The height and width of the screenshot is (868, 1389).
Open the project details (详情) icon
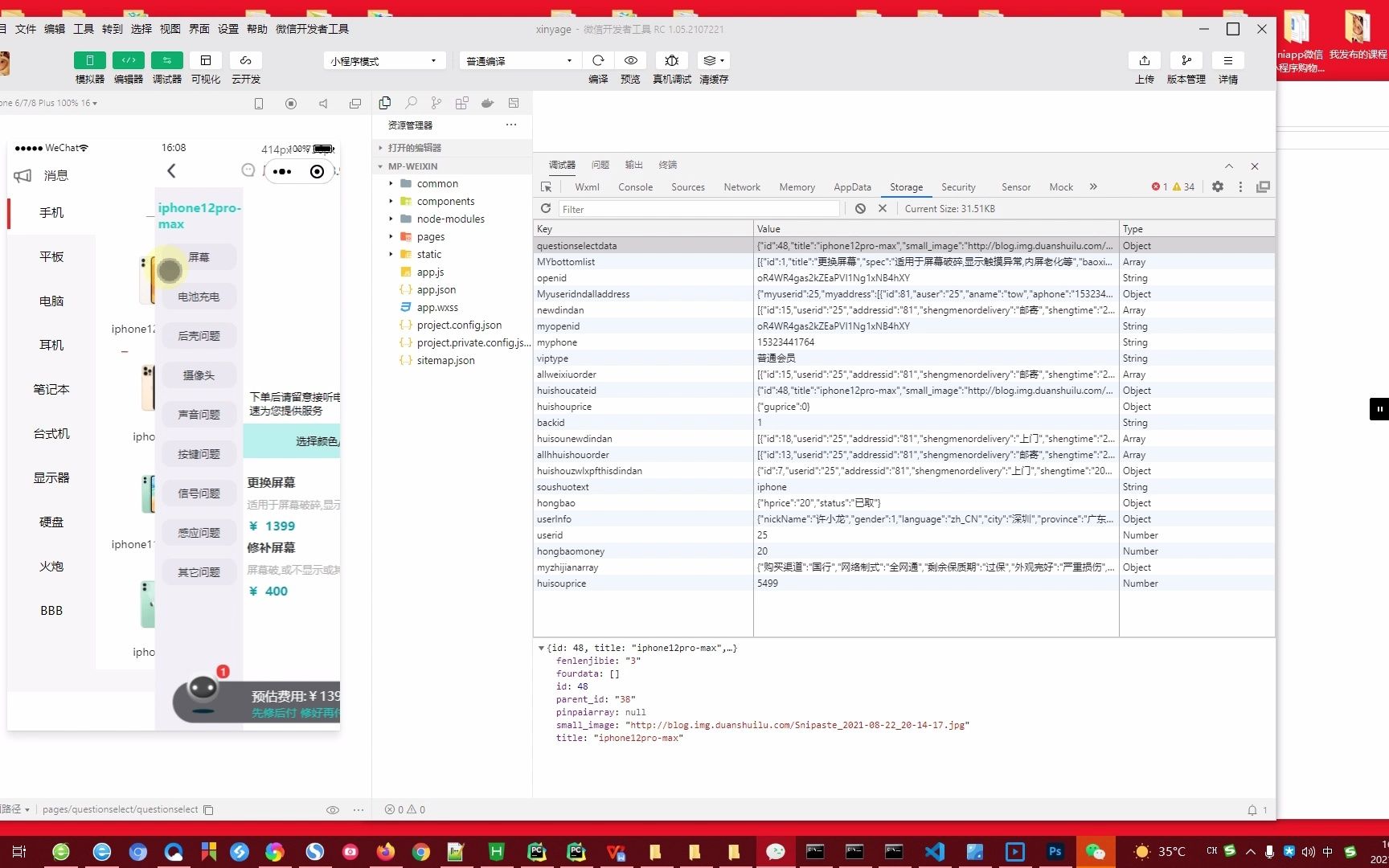pos(1228,60)
